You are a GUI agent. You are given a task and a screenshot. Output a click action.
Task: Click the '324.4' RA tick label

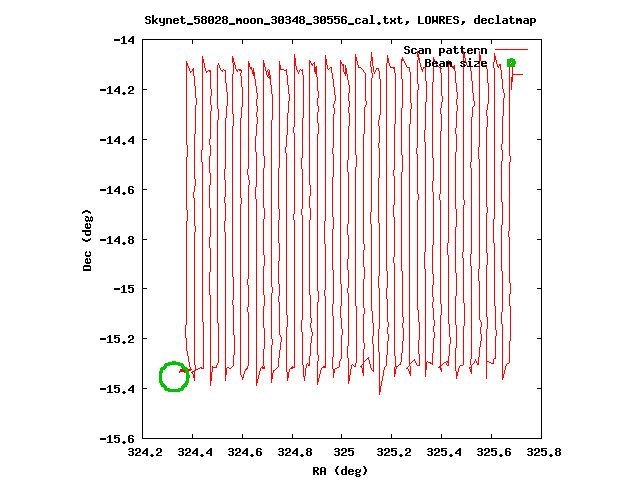(x=195, y=452)
